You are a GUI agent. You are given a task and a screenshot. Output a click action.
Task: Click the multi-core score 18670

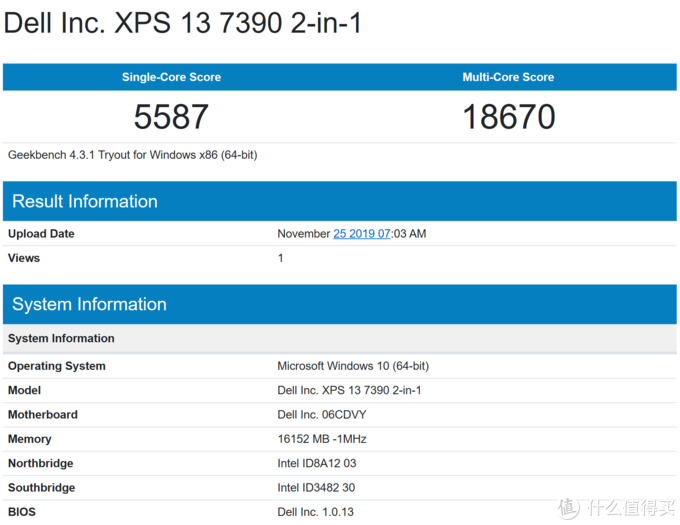click(509, 117)
